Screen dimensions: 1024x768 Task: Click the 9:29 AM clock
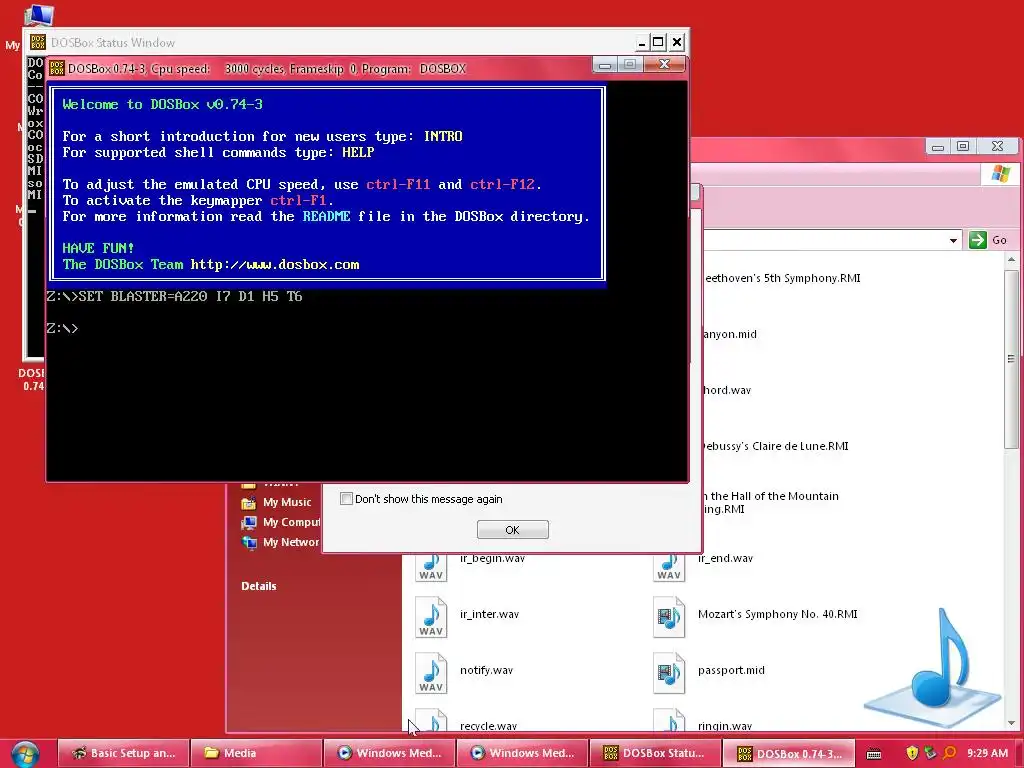tap(987, 753)
